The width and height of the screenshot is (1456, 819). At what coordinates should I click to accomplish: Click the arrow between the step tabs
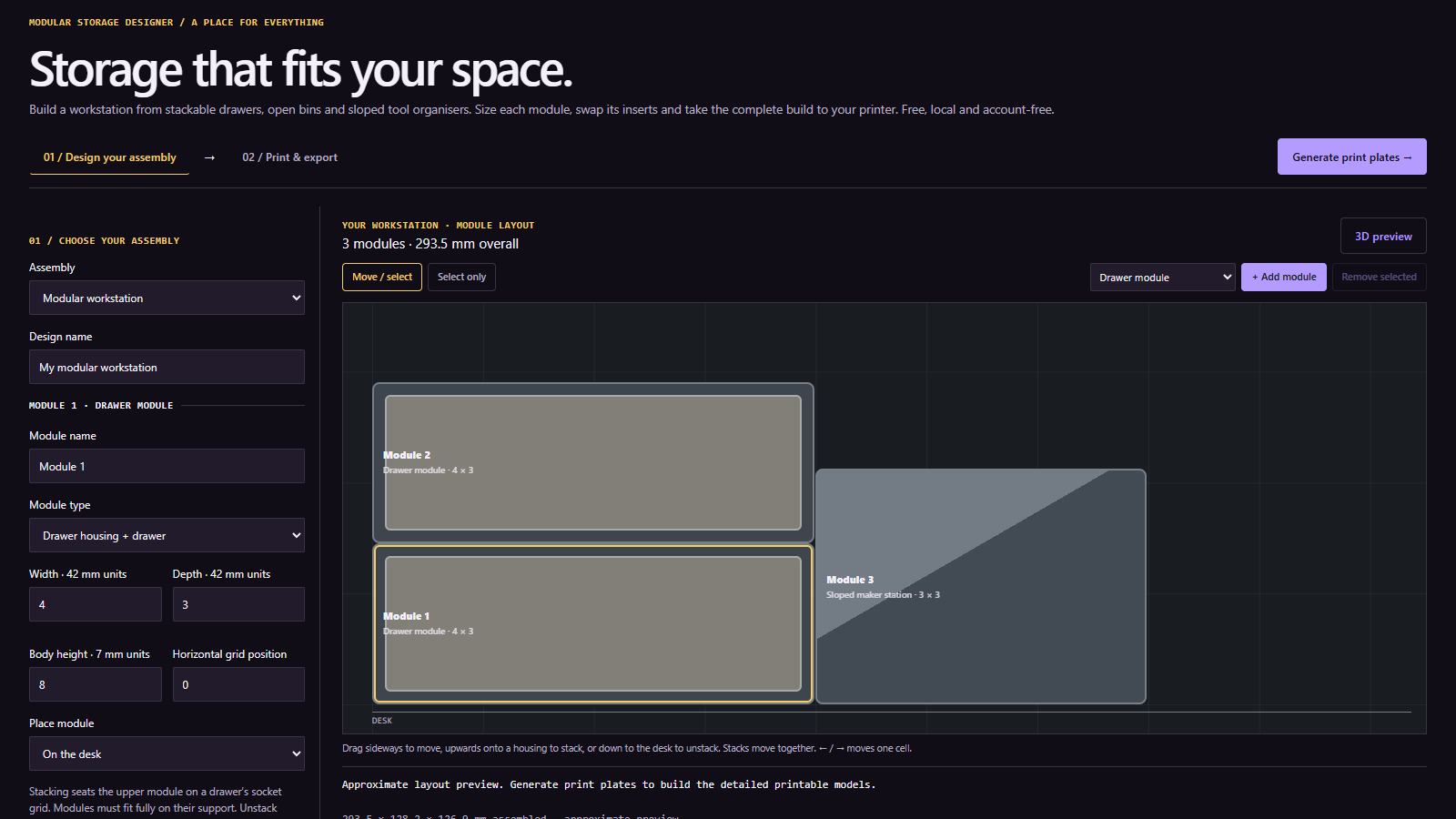coord(209,157)
